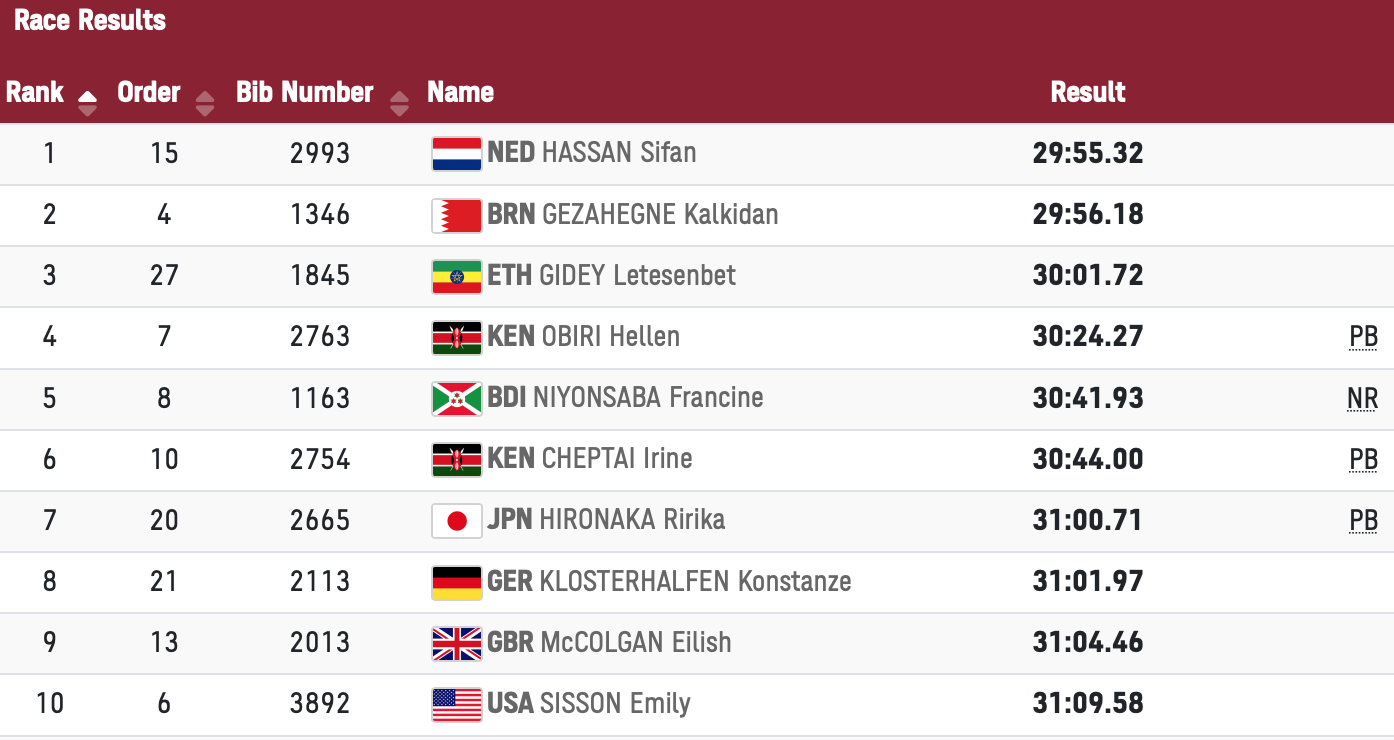Click the Burundi flag icon
This screenshot has width=1394, height=740.
click(x=456, y=398)
